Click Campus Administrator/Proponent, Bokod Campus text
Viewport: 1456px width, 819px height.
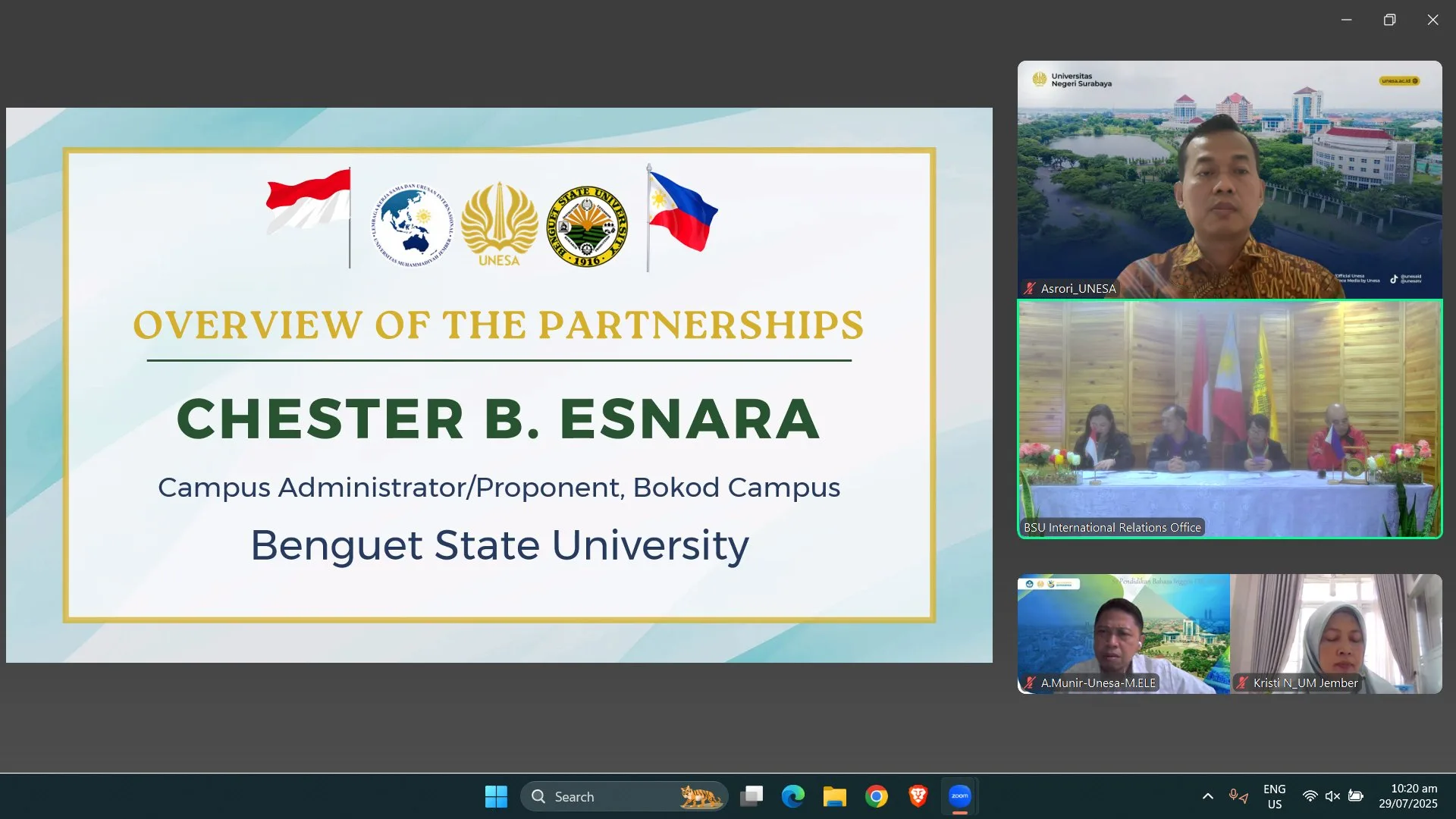pyautogui.click(x=499, y=487)
